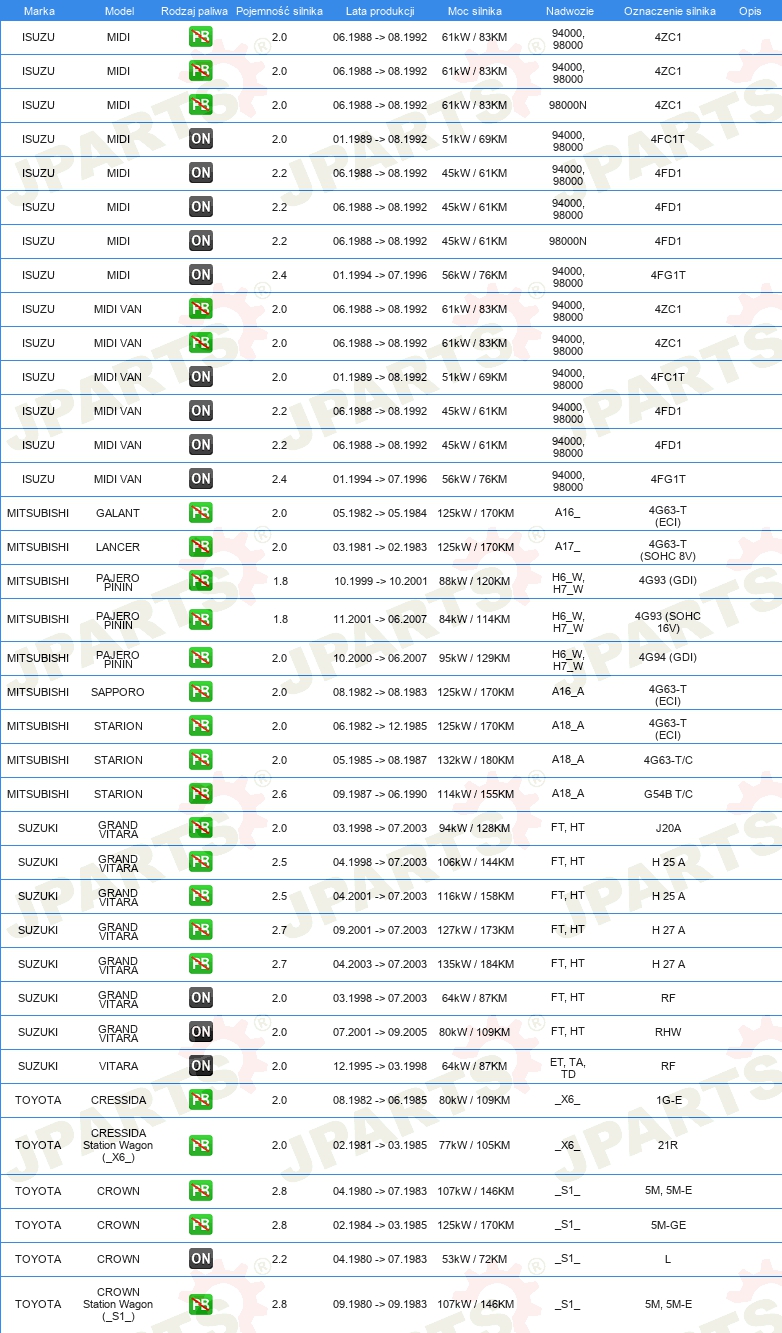Click the Pojemność silnika column header
This screenshot has height=1333, width=782.
279,10
